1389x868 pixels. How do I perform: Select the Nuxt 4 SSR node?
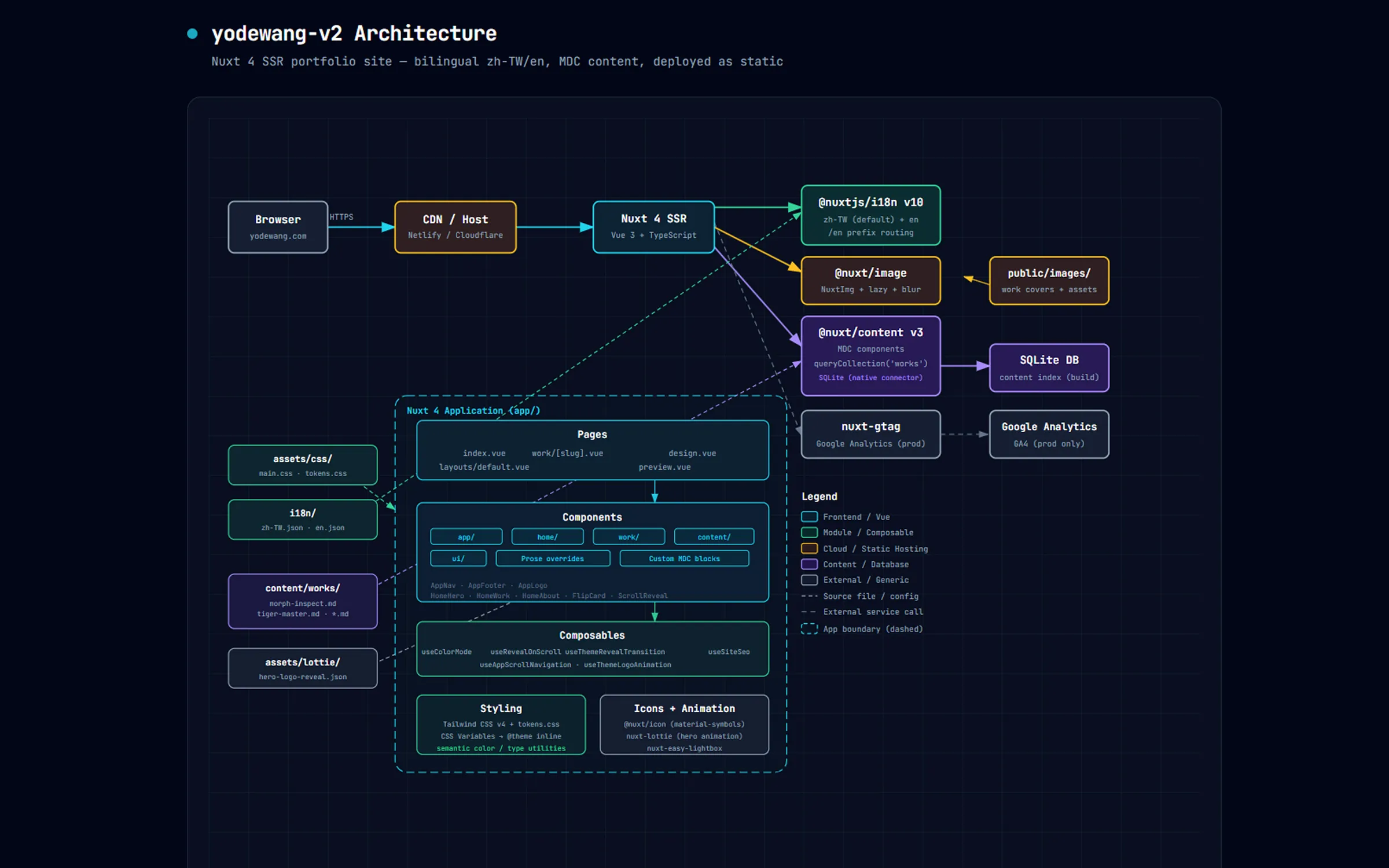coord(653,227)
